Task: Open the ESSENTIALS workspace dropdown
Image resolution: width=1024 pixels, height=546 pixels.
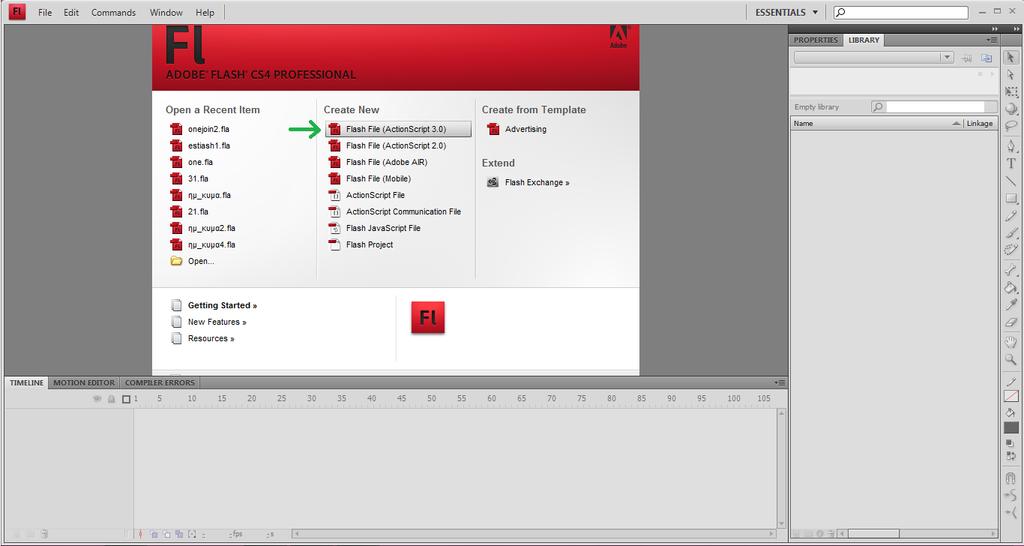Action: 786,12
